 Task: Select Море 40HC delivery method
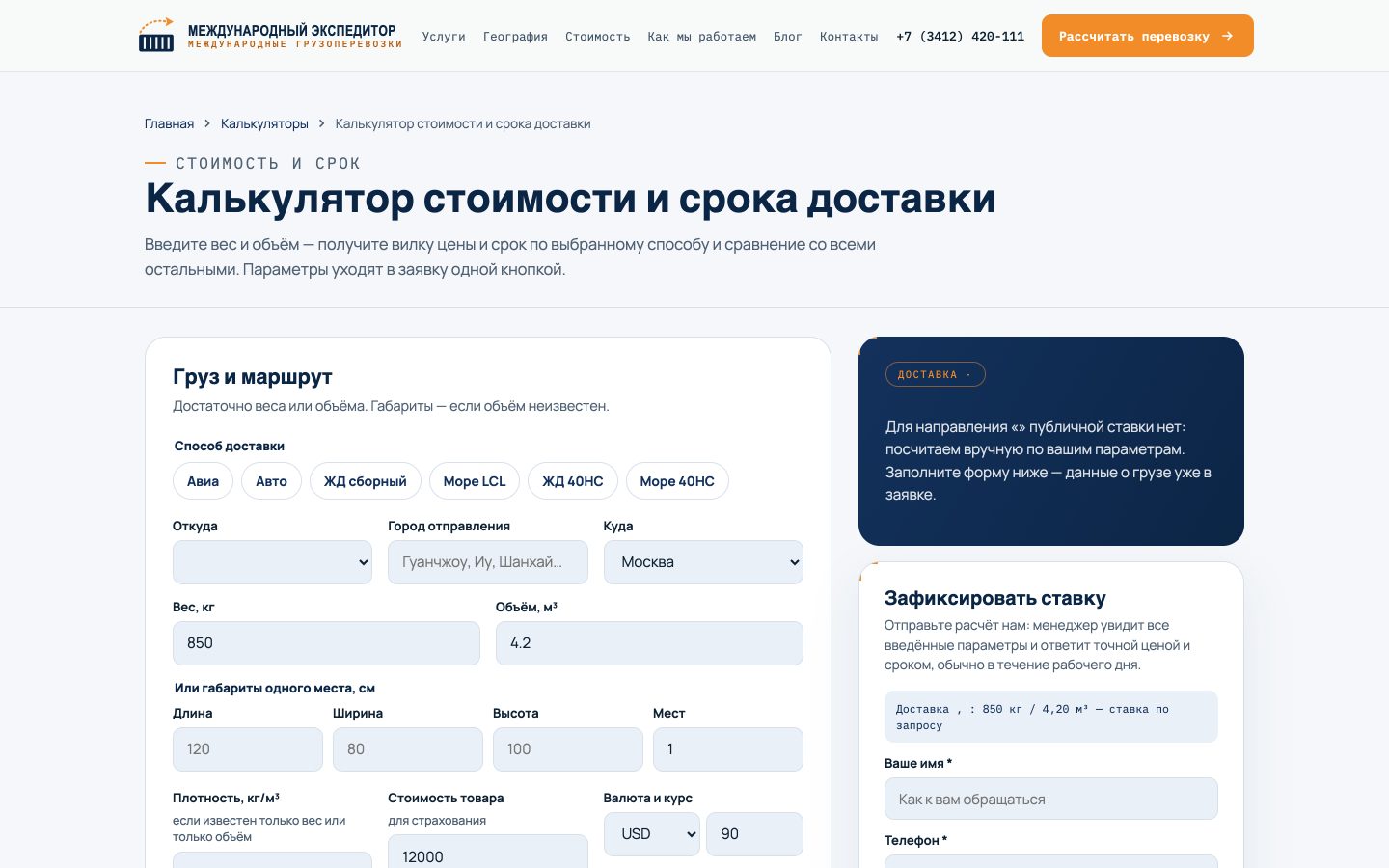pos(677,481)
